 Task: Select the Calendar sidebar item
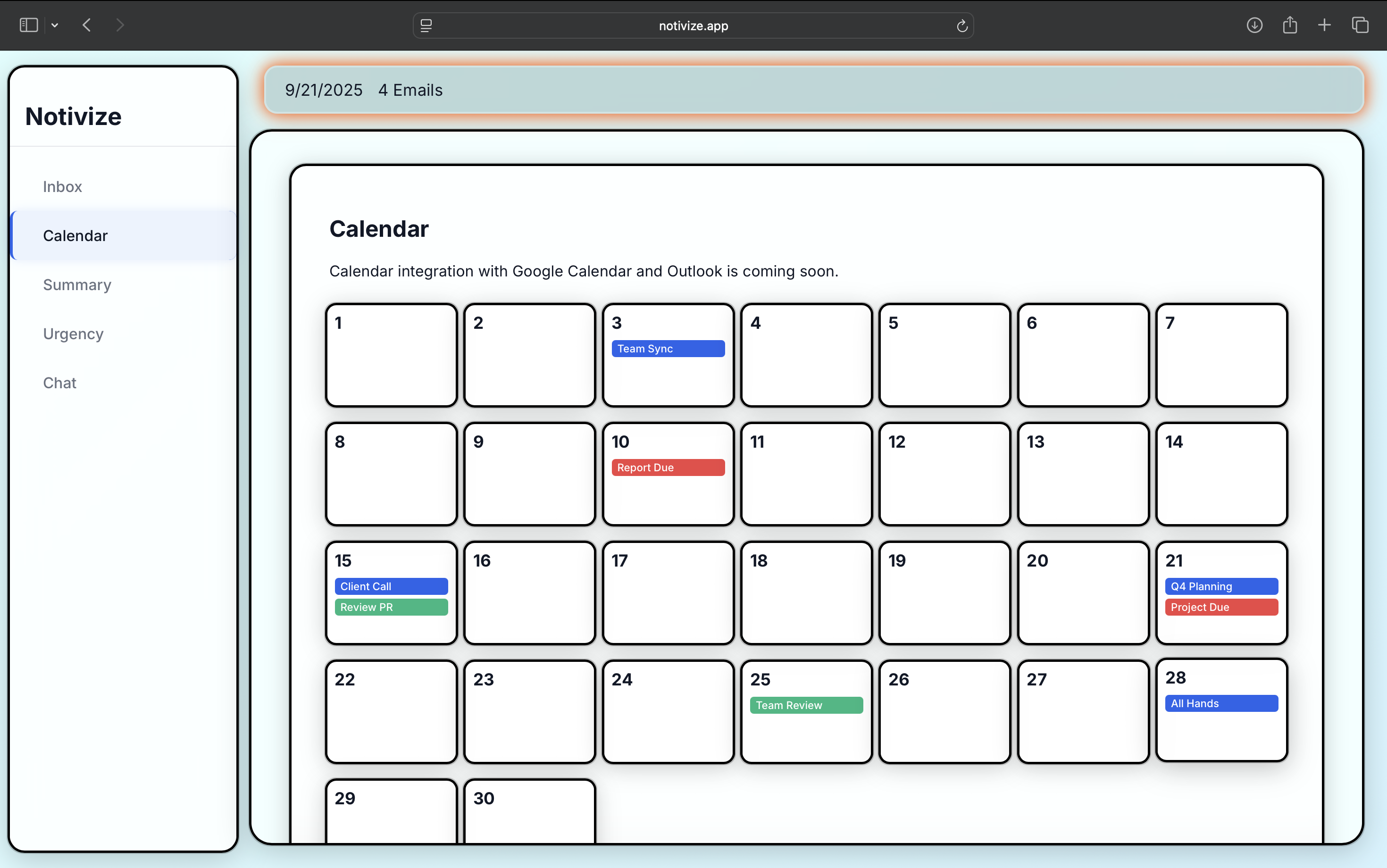tap(75, 235)
